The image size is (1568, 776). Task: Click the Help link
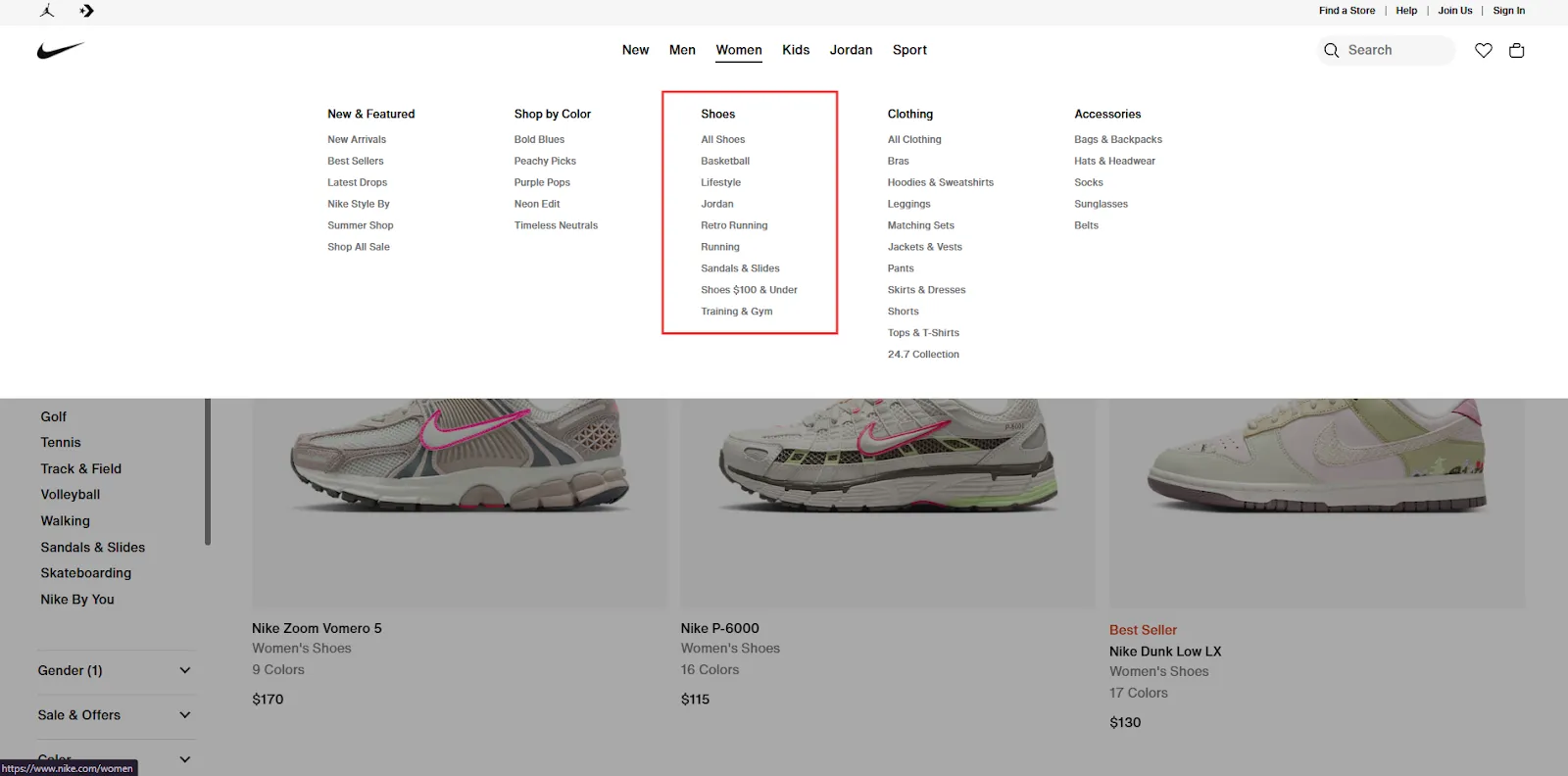pyautogui.click(x=1406, y=11)
